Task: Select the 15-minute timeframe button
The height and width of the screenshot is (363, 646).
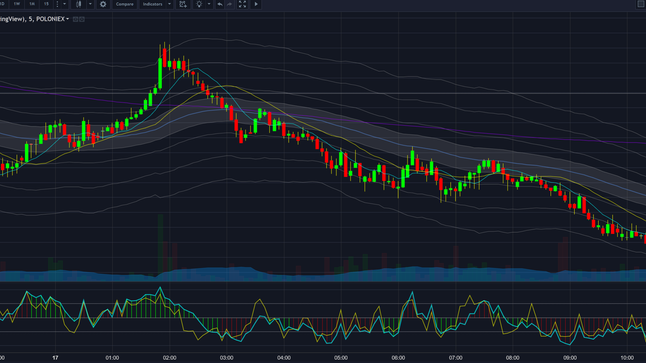Action: pyautogui.click(x=46, y=4)
